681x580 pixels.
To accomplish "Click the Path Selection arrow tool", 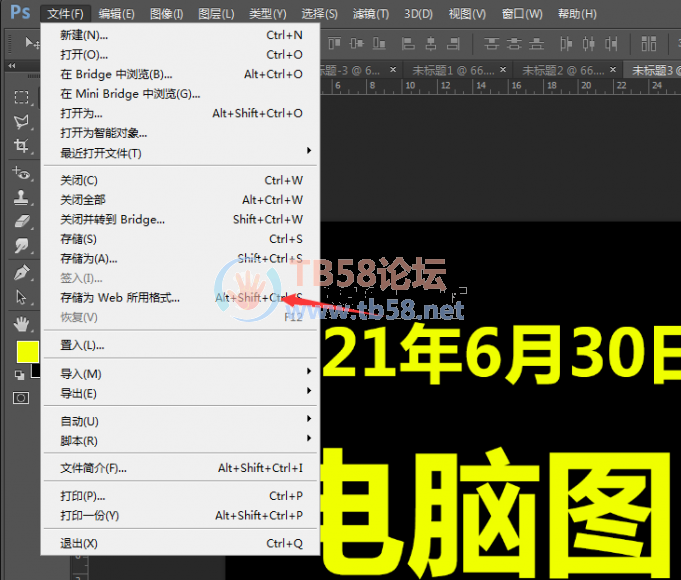I will (x=21, y=297).
